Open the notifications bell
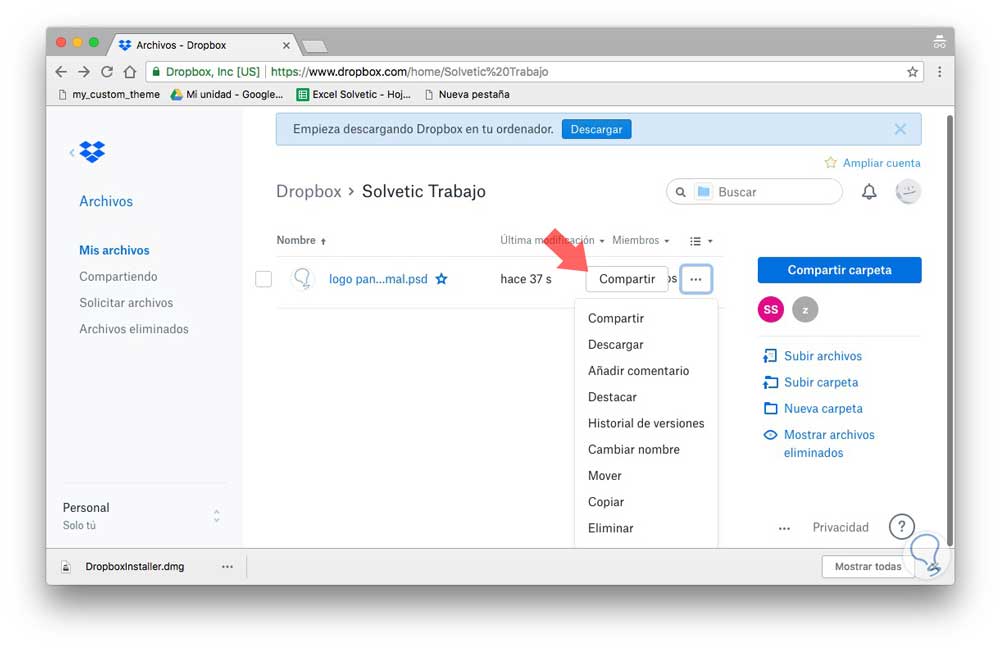This screenshot has height=650, width=1000. (869, 191)
